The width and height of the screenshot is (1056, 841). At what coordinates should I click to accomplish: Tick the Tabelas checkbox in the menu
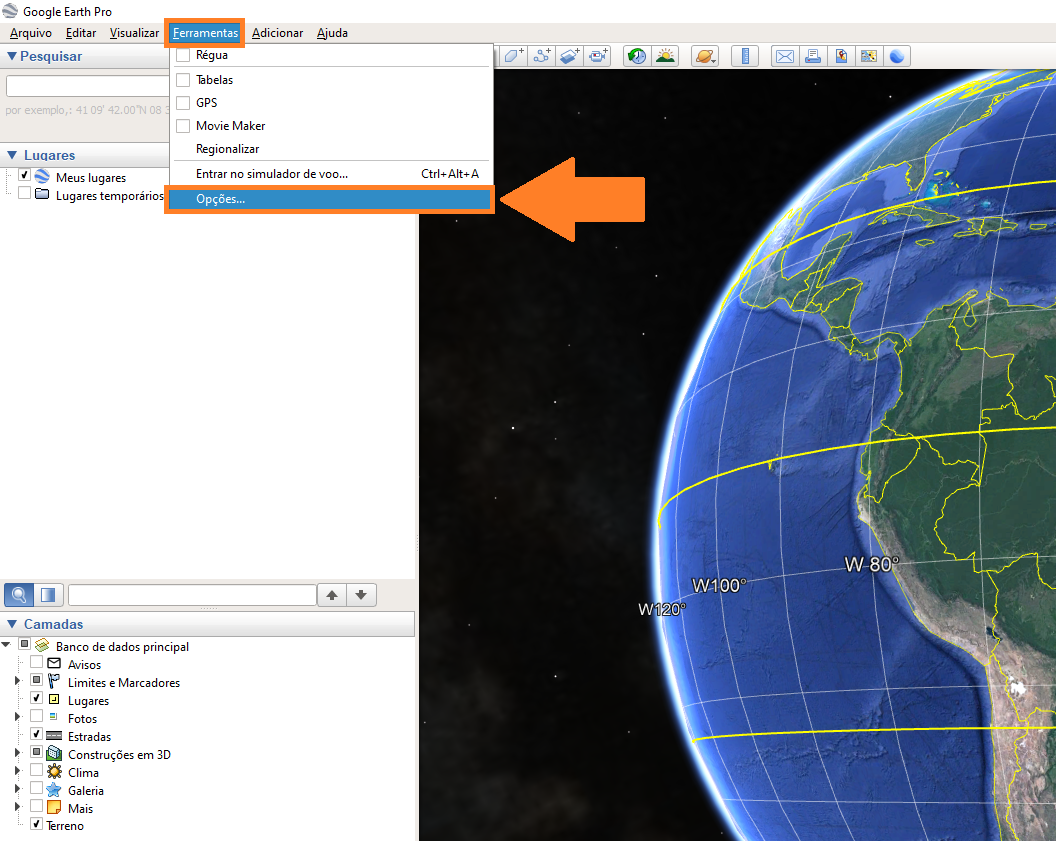point(183,80)
